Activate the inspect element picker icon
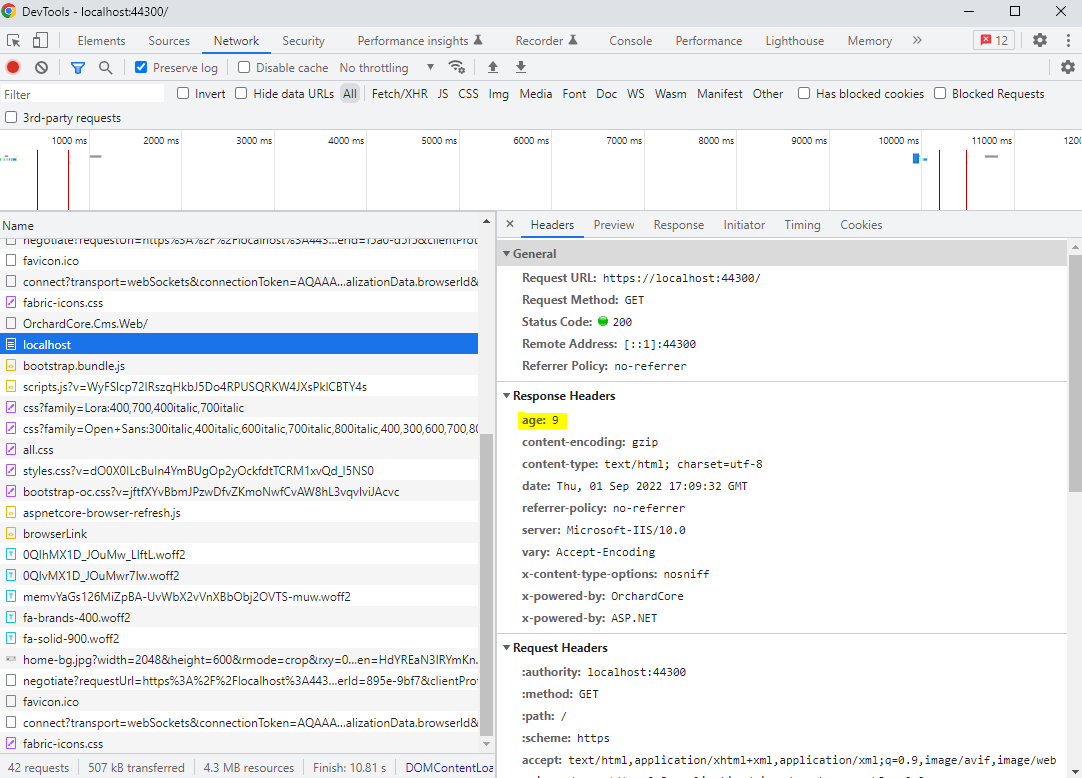Screen dimensions: 1082x778 13,40
